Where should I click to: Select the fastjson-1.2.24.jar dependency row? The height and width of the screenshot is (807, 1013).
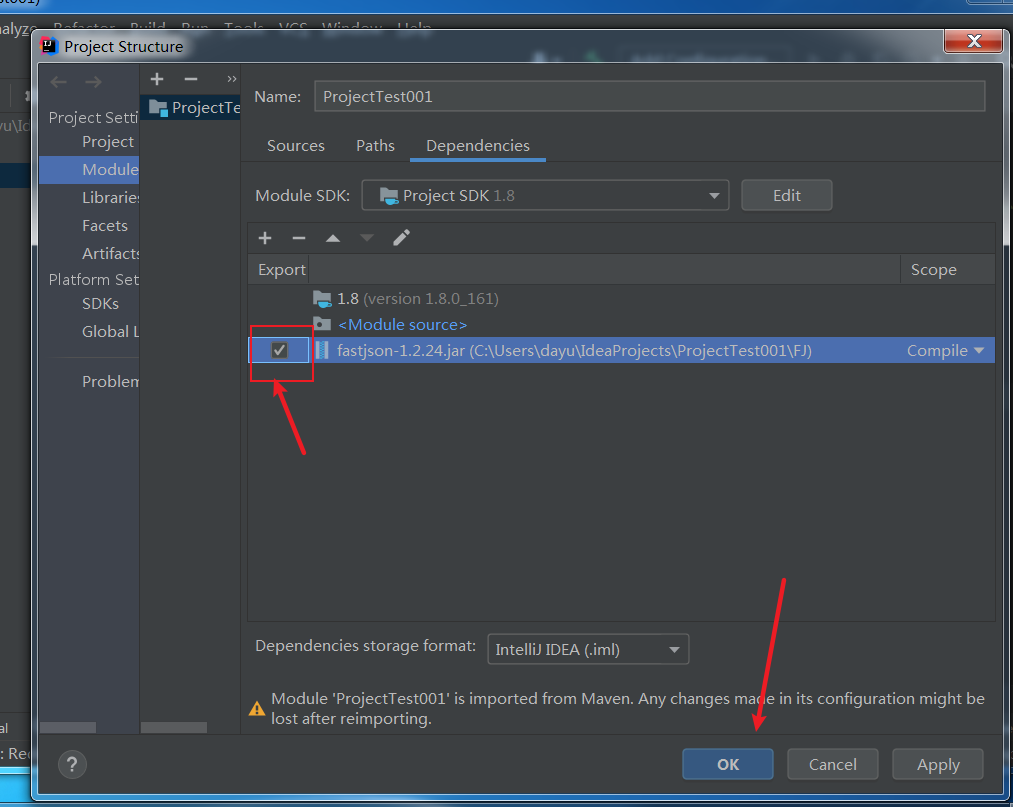(621, 350)
